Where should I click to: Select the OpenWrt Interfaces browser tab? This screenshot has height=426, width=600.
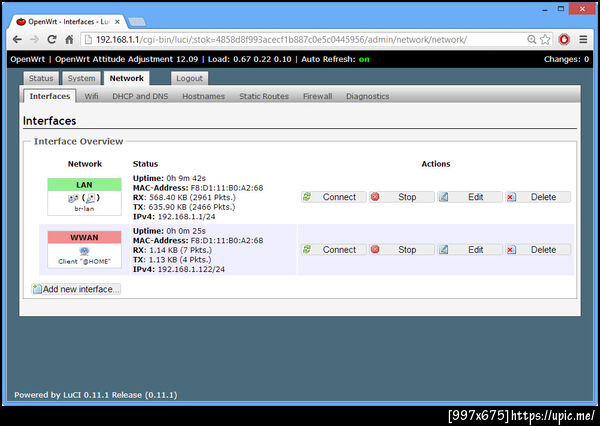[x=68, y=22]
